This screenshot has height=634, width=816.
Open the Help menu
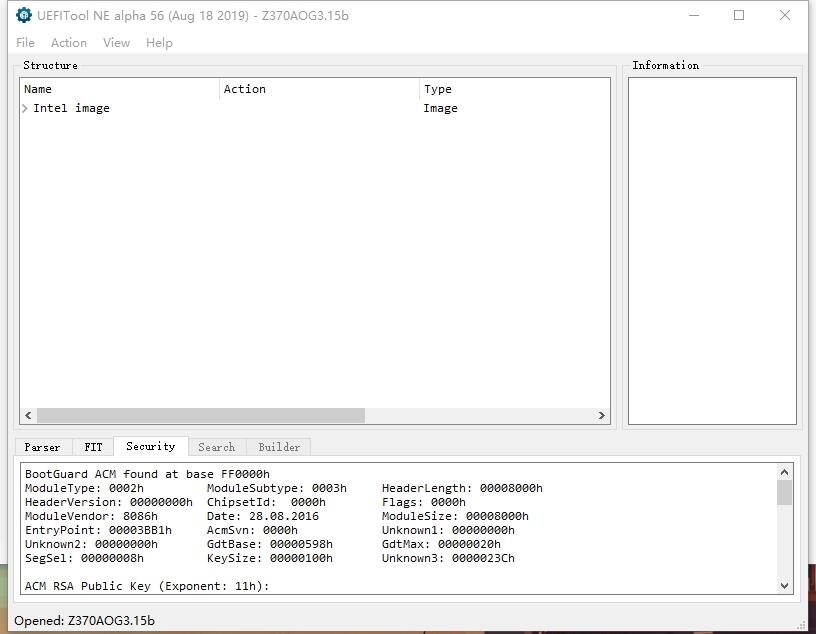coord(159,43)
